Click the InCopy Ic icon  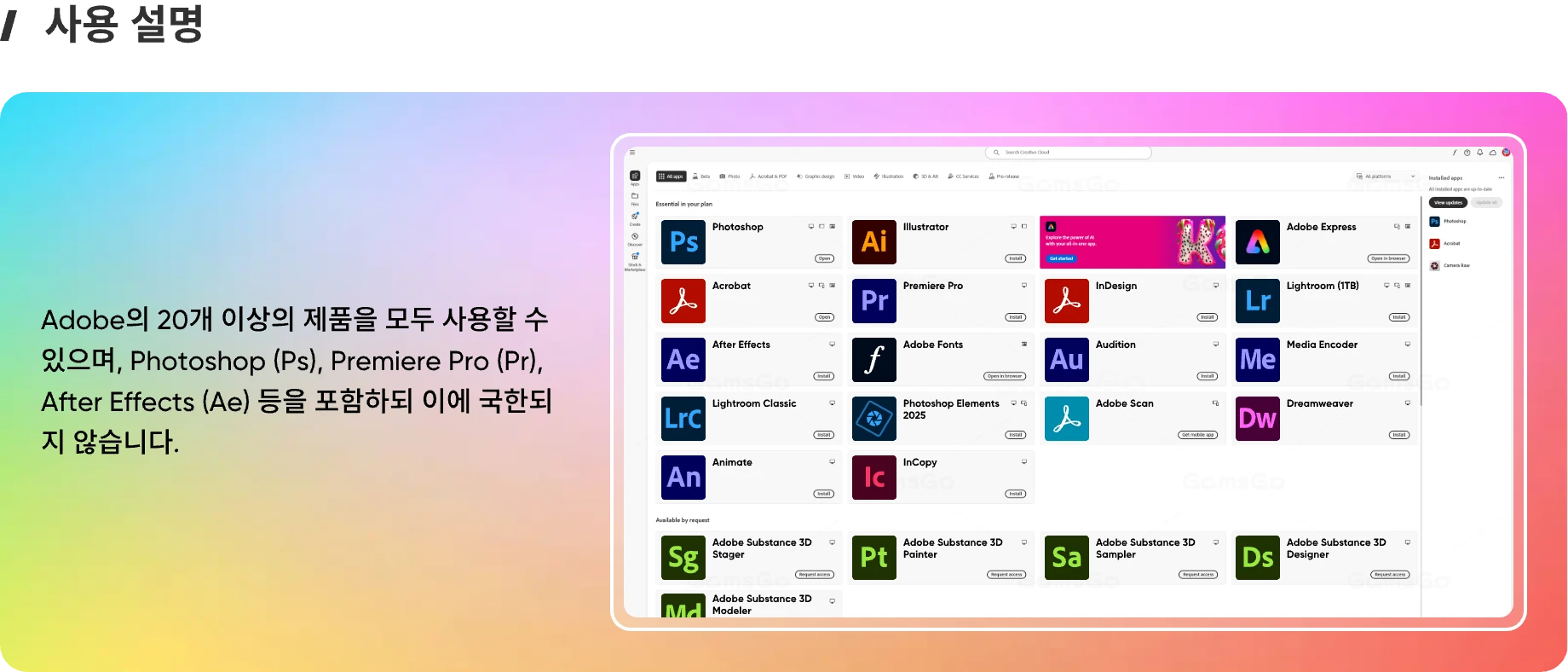874,478
